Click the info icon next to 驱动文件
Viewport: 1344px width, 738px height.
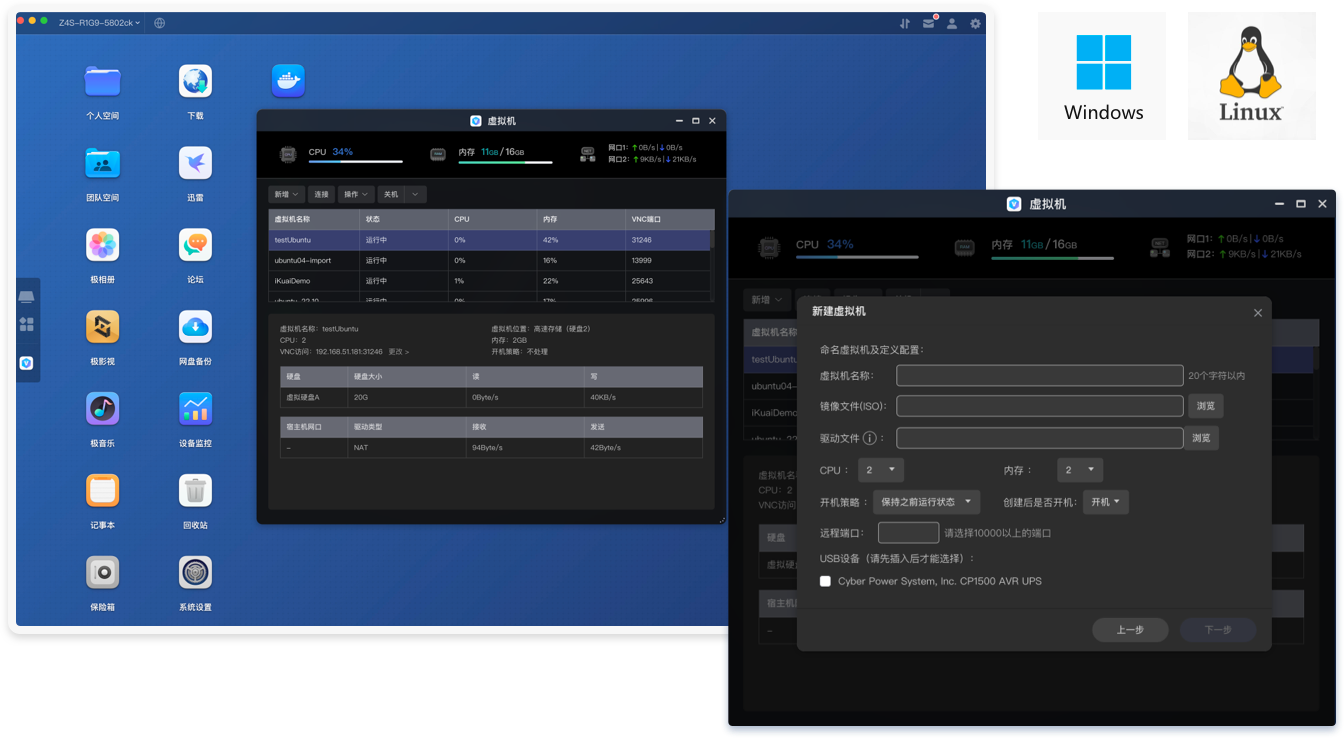pos(870,438)
